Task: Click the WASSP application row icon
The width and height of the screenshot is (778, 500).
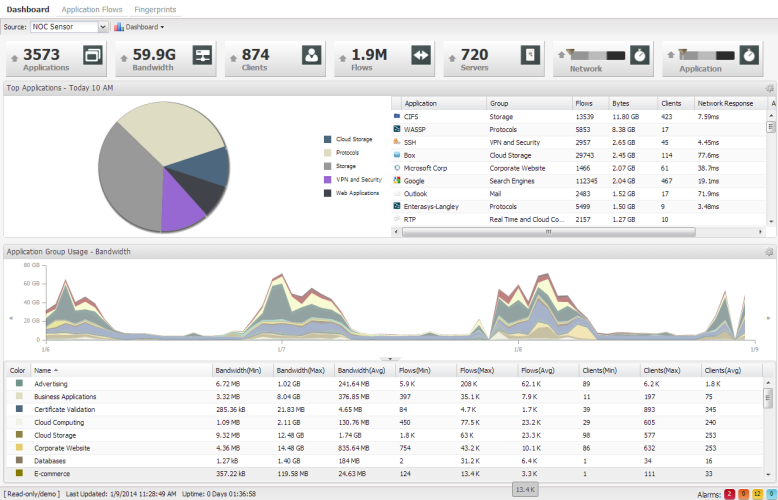Action: click(397, 129)
